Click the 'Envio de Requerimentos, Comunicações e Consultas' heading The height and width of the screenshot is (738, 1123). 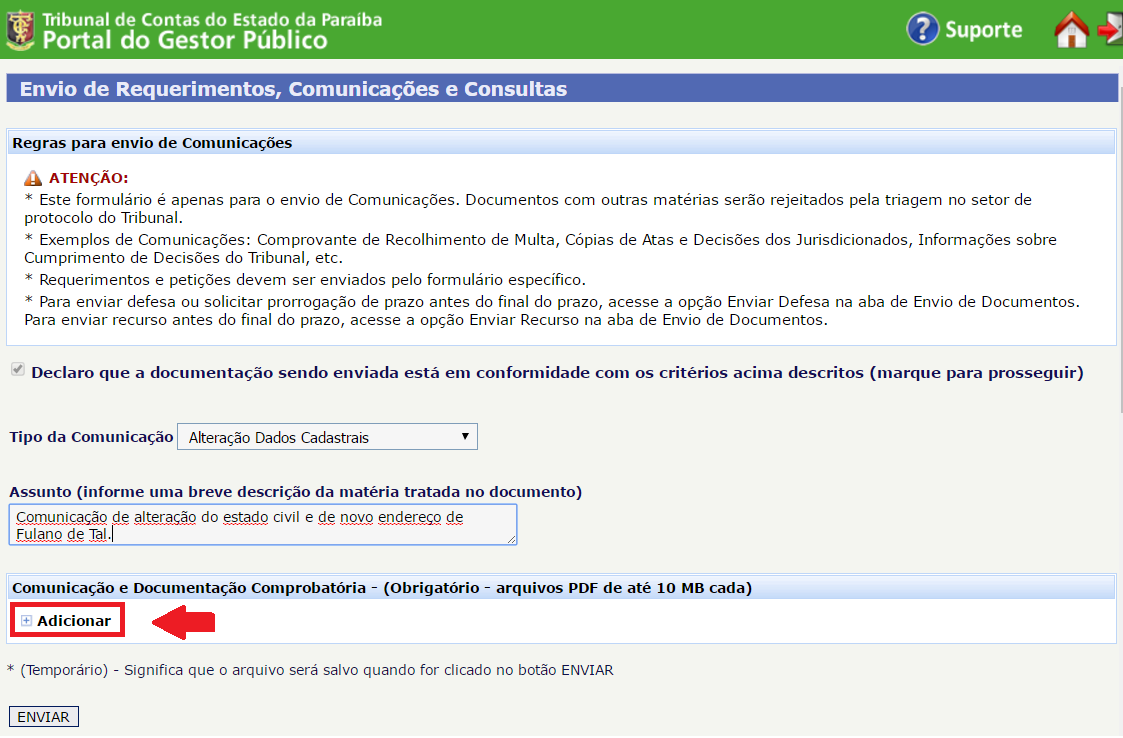[x=293, y=89]
